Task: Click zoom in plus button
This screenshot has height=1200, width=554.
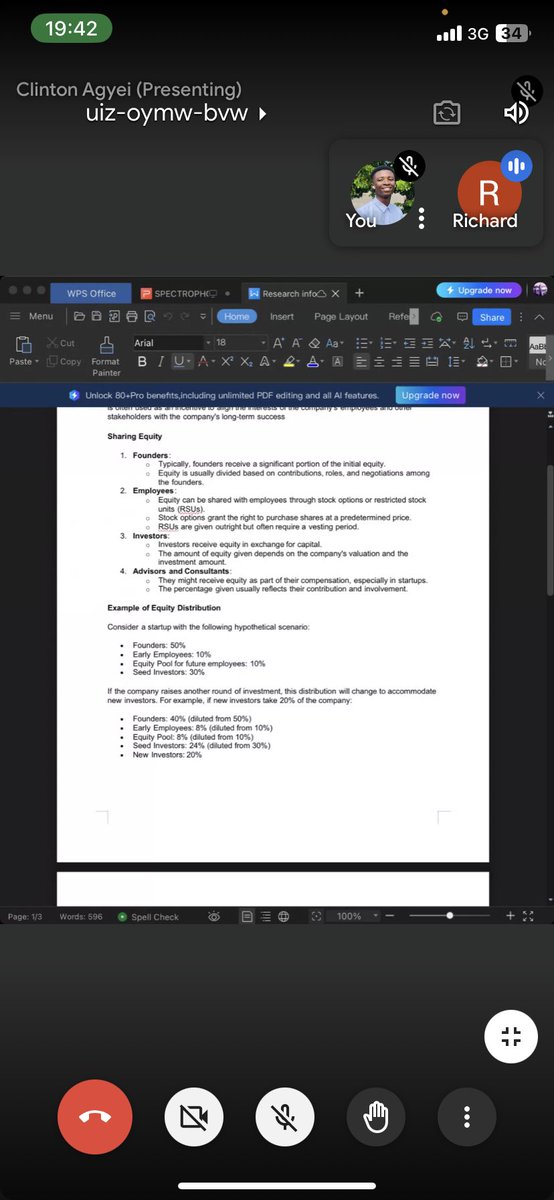Action: (x=510, y=916)
